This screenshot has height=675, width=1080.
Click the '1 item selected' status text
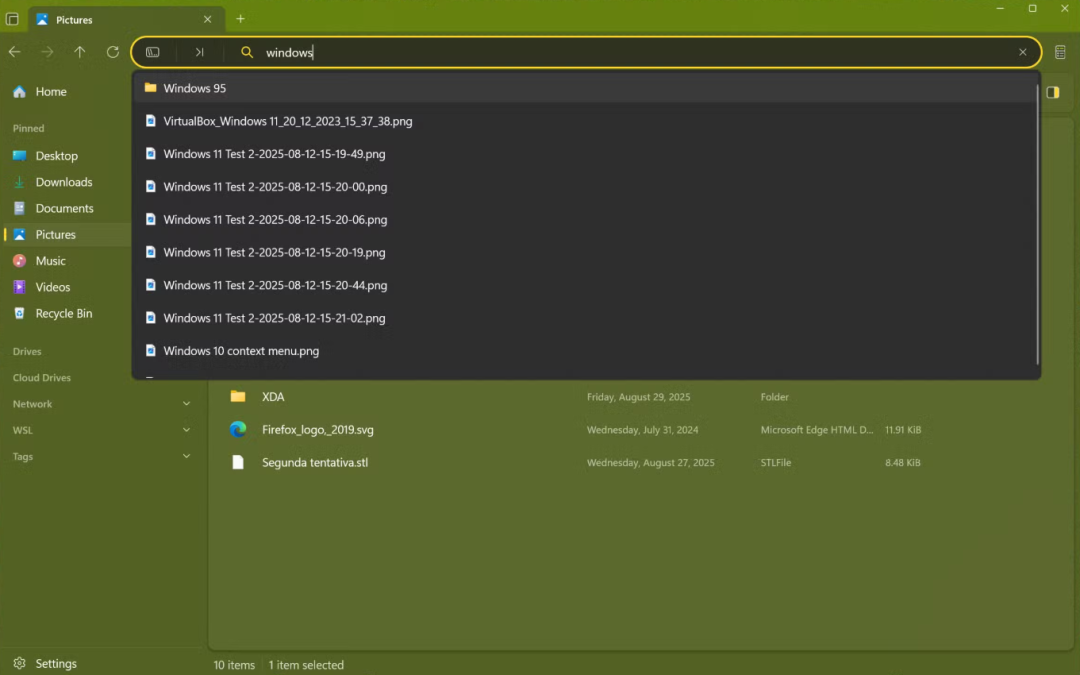(306, 665)
